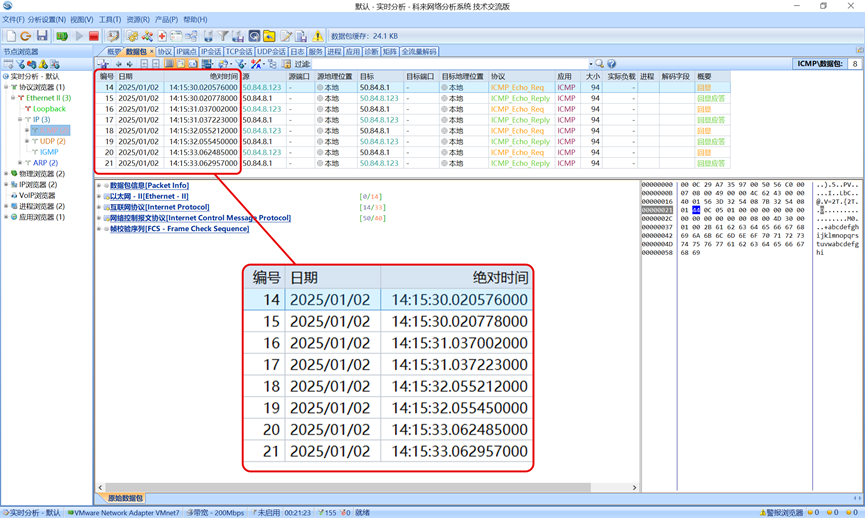The width and height of the screenshot is (865, 518).
Task: Open the filter dropdown arrow
Action: pos(590,64)
